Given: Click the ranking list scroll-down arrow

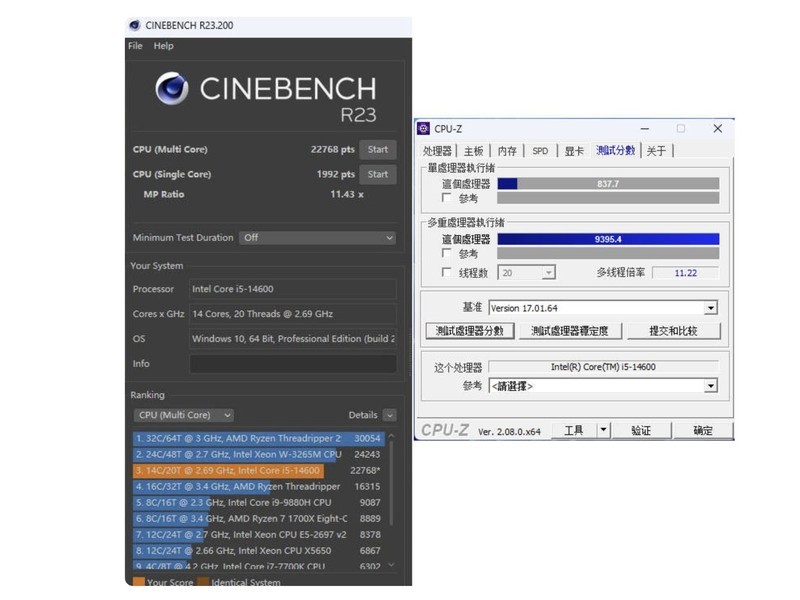Looking at the screenshot, I should pyautogui.click(x=391, y=565).
